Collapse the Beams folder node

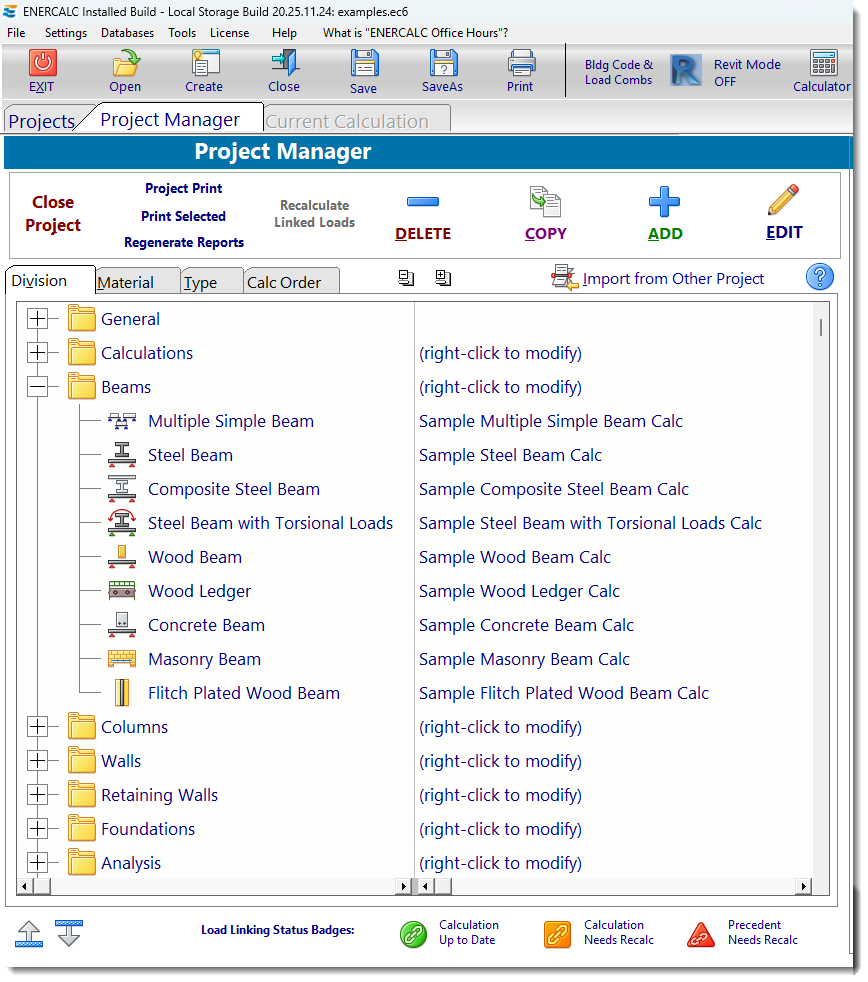pos(38,387)
